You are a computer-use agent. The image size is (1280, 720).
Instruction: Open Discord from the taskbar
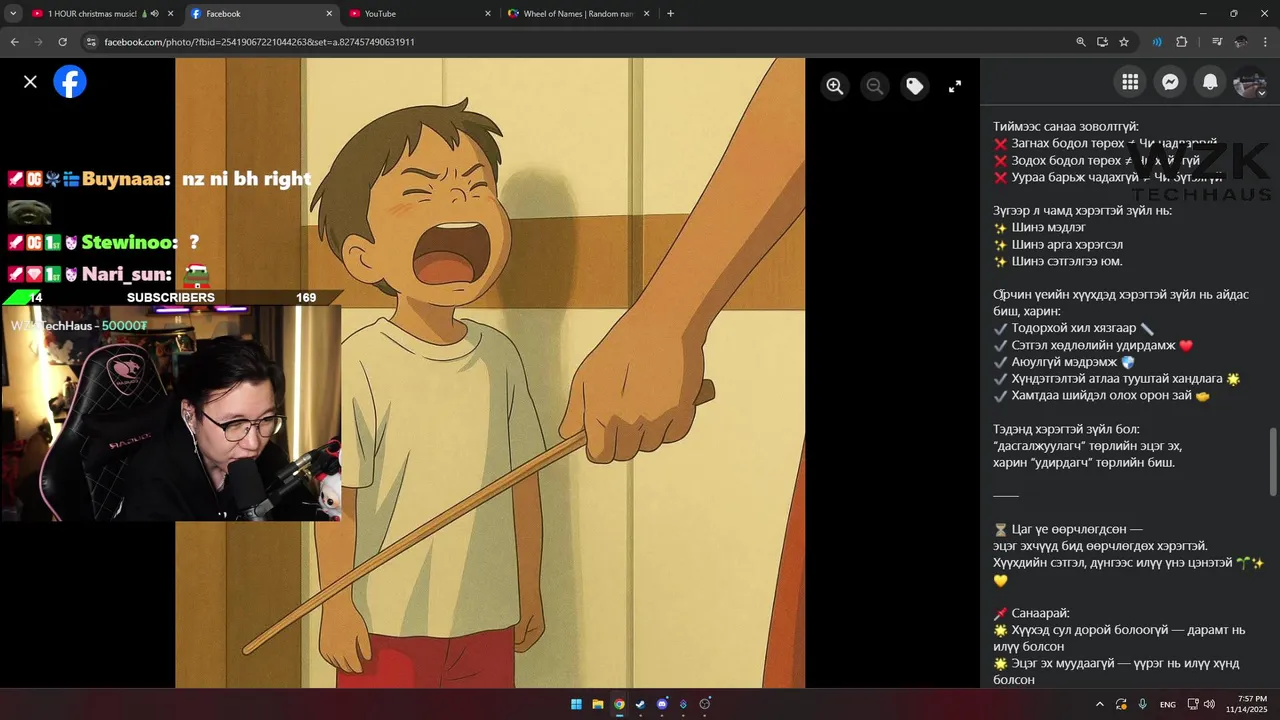pyautogui.click(x=662, y=704)
